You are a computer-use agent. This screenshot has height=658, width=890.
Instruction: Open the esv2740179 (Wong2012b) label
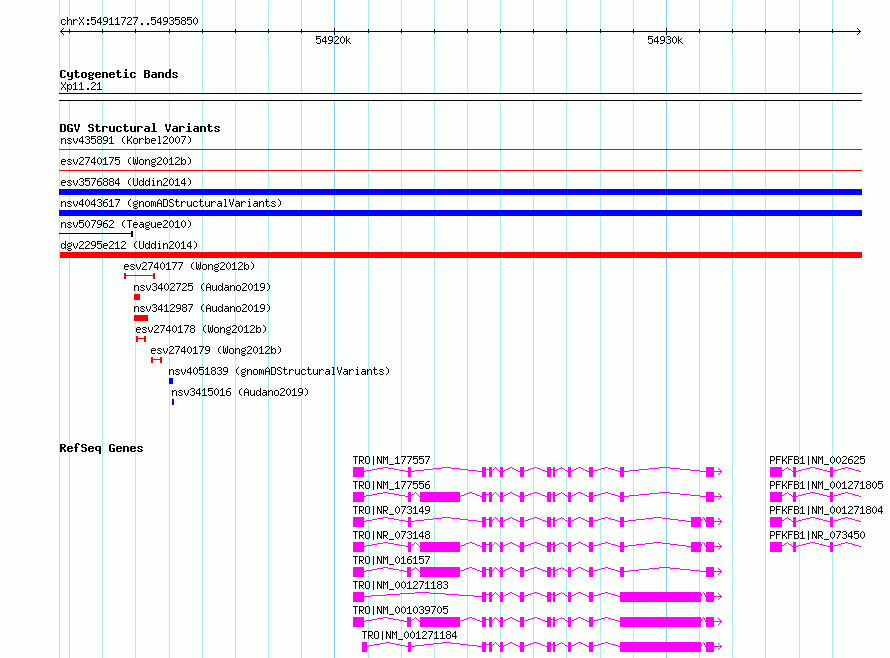coord(216,350)
